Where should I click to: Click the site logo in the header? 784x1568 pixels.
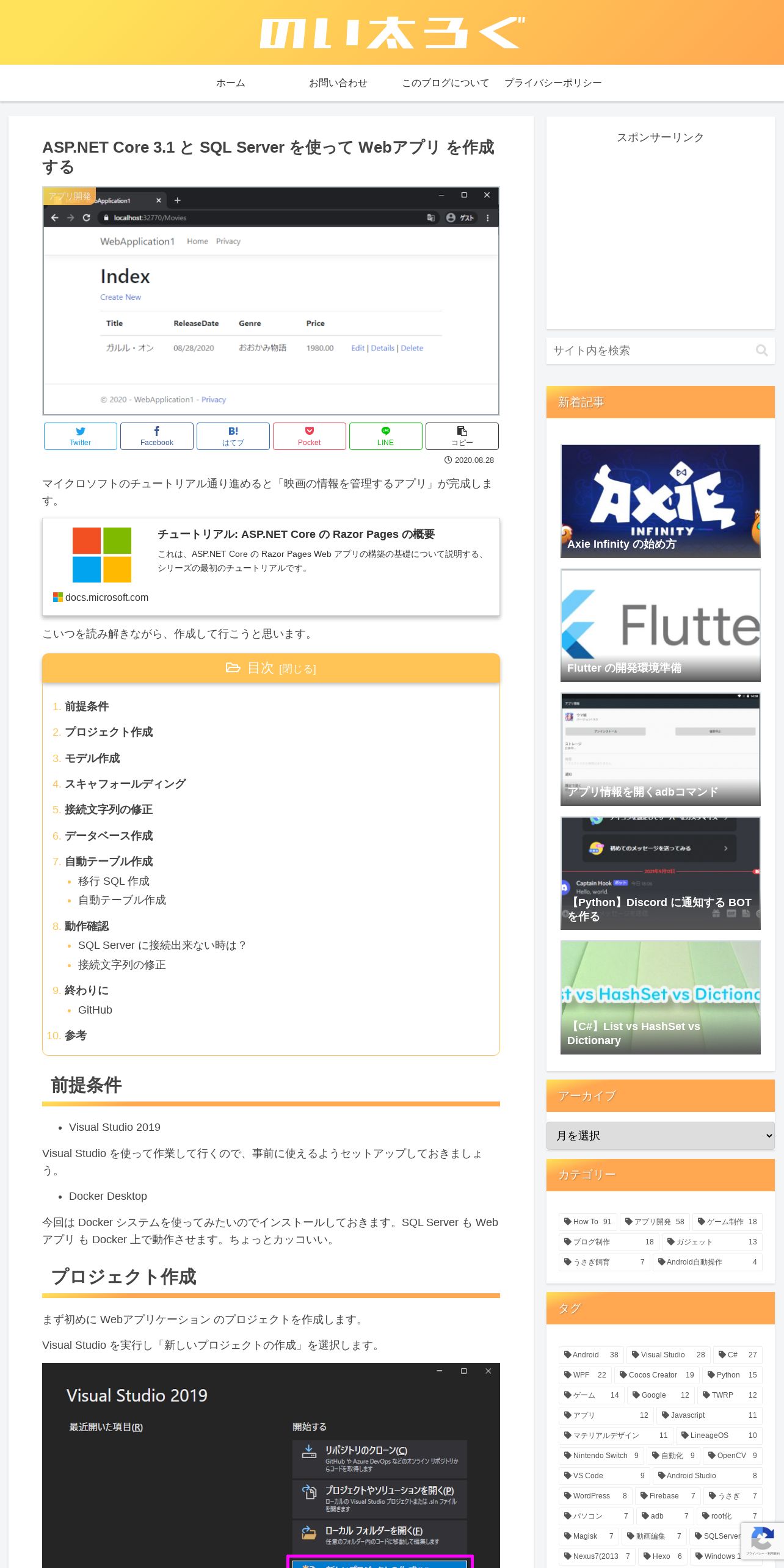pyautogui.click(x=392, y=33)
